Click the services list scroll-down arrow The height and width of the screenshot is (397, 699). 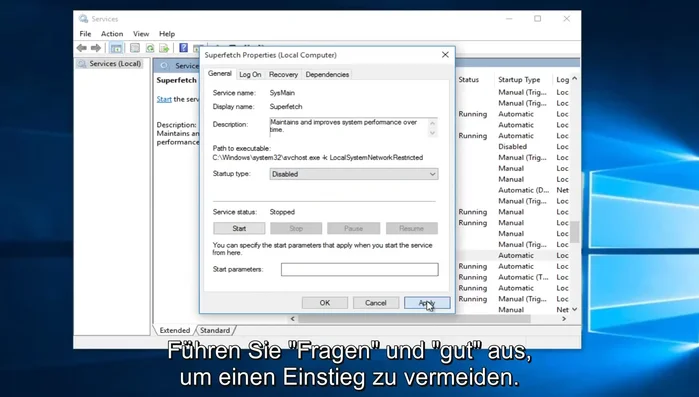coord(575,309)
